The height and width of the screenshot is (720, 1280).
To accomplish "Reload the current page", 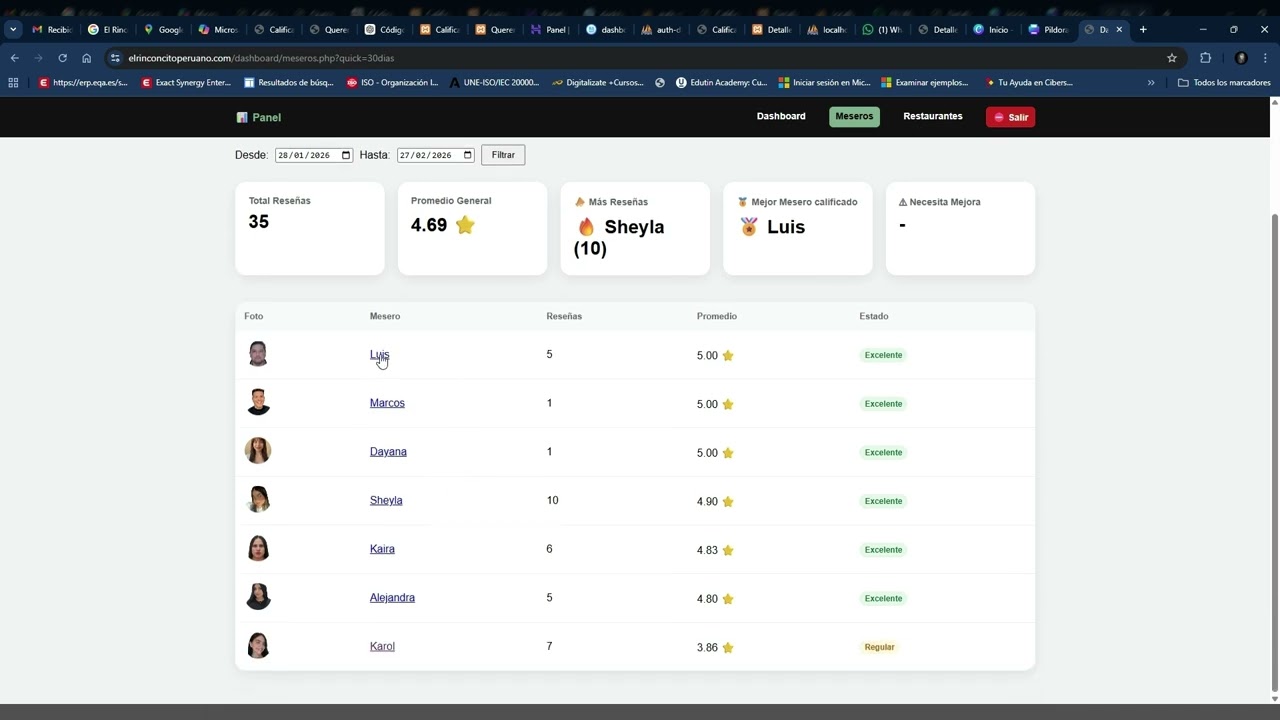I will (62, 58).
